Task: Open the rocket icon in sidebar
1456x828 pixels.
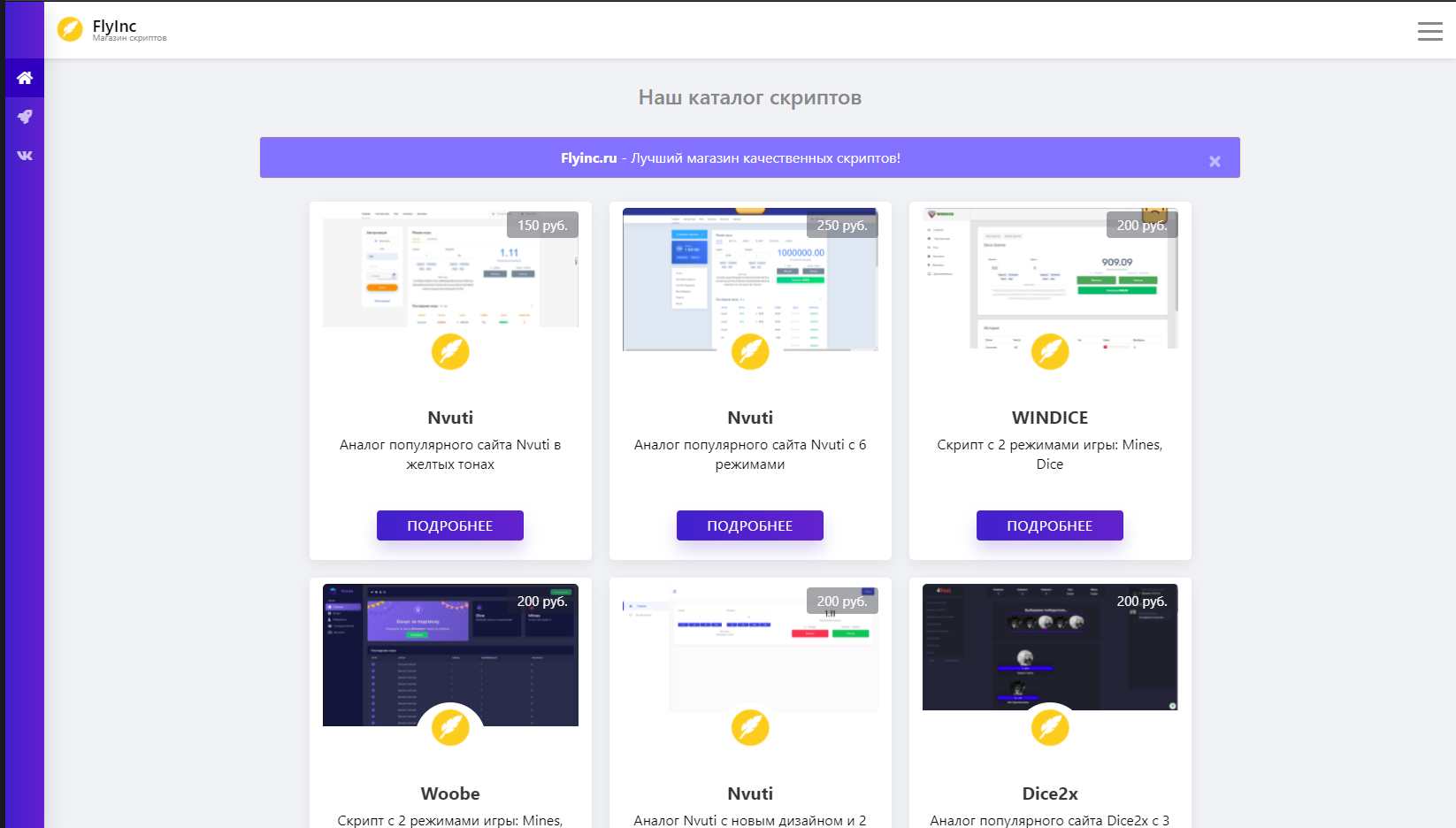Action: (25, 117)
